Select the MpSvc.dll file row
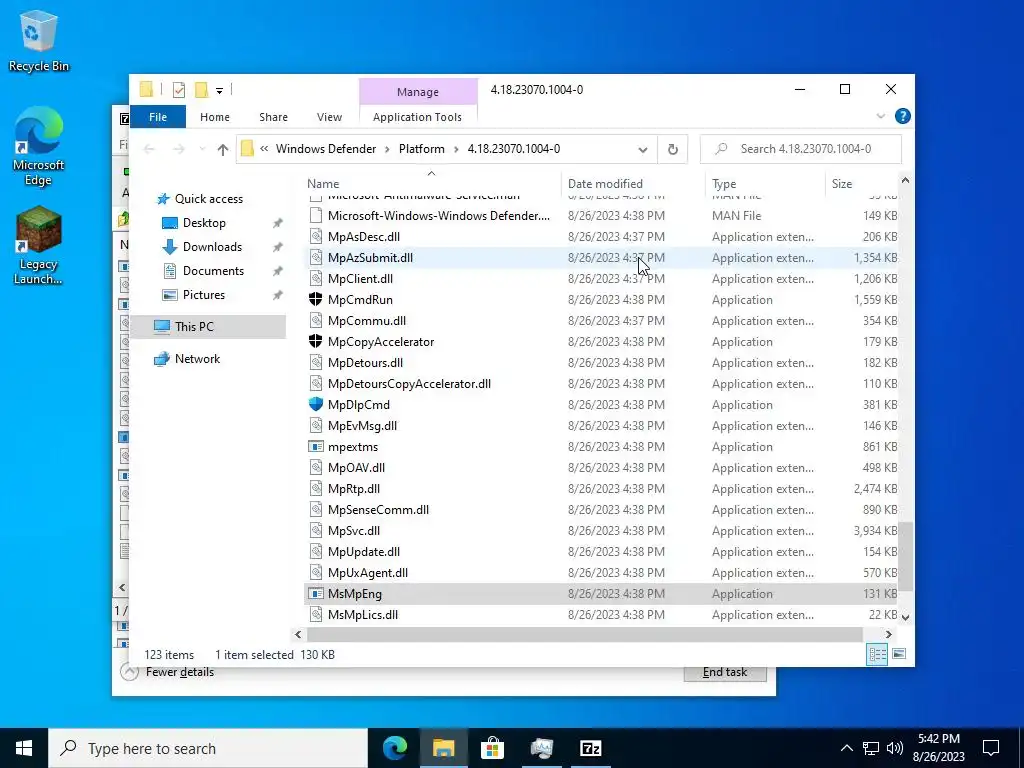 (x=601, y=531)
